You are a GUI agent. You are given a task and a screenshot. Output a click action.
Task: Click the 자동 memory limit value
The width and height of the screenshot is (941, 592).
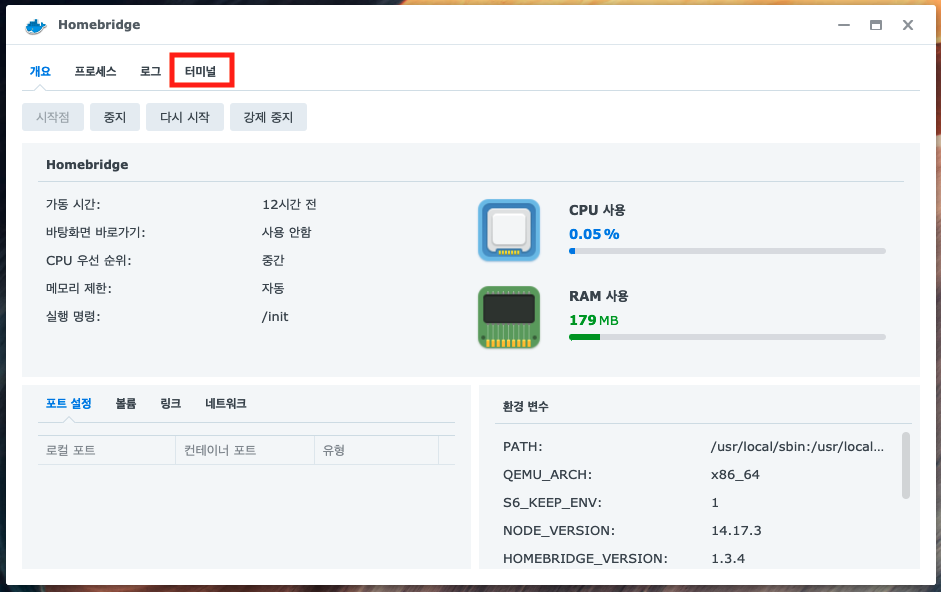pos(273,288)
